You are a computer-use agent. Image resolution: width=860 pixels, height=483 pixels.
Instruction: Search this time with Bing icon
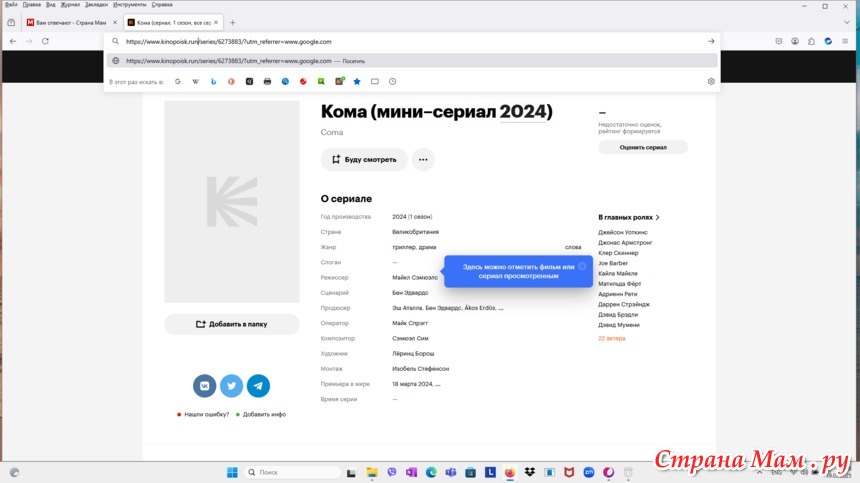(213, 81)
